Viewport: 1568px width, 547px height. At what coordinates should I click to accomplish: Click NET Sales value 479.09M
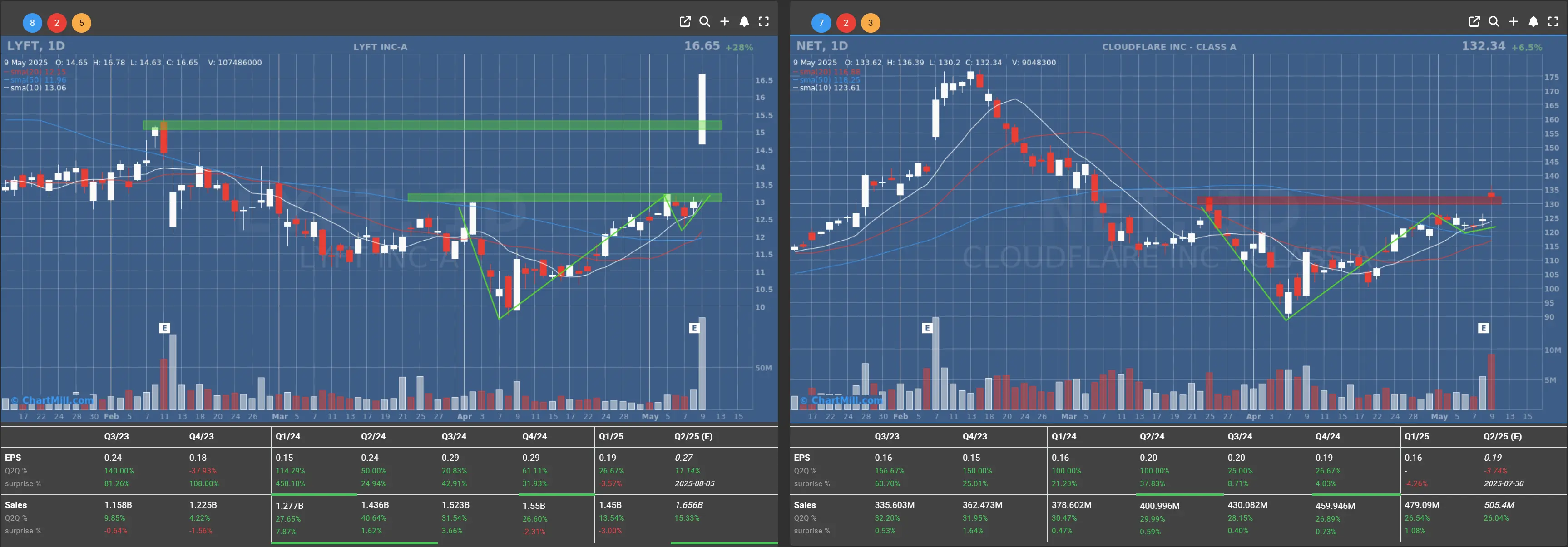[x=1421, y=505]
